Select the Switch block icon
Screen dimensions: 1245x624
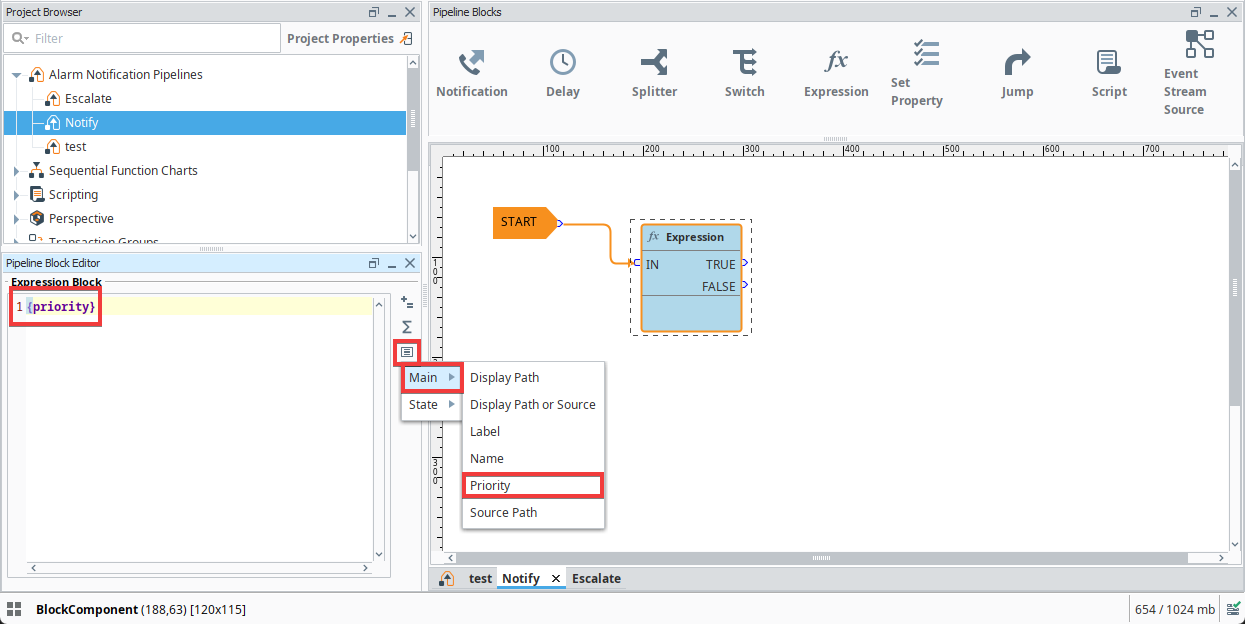coord(744,74)
